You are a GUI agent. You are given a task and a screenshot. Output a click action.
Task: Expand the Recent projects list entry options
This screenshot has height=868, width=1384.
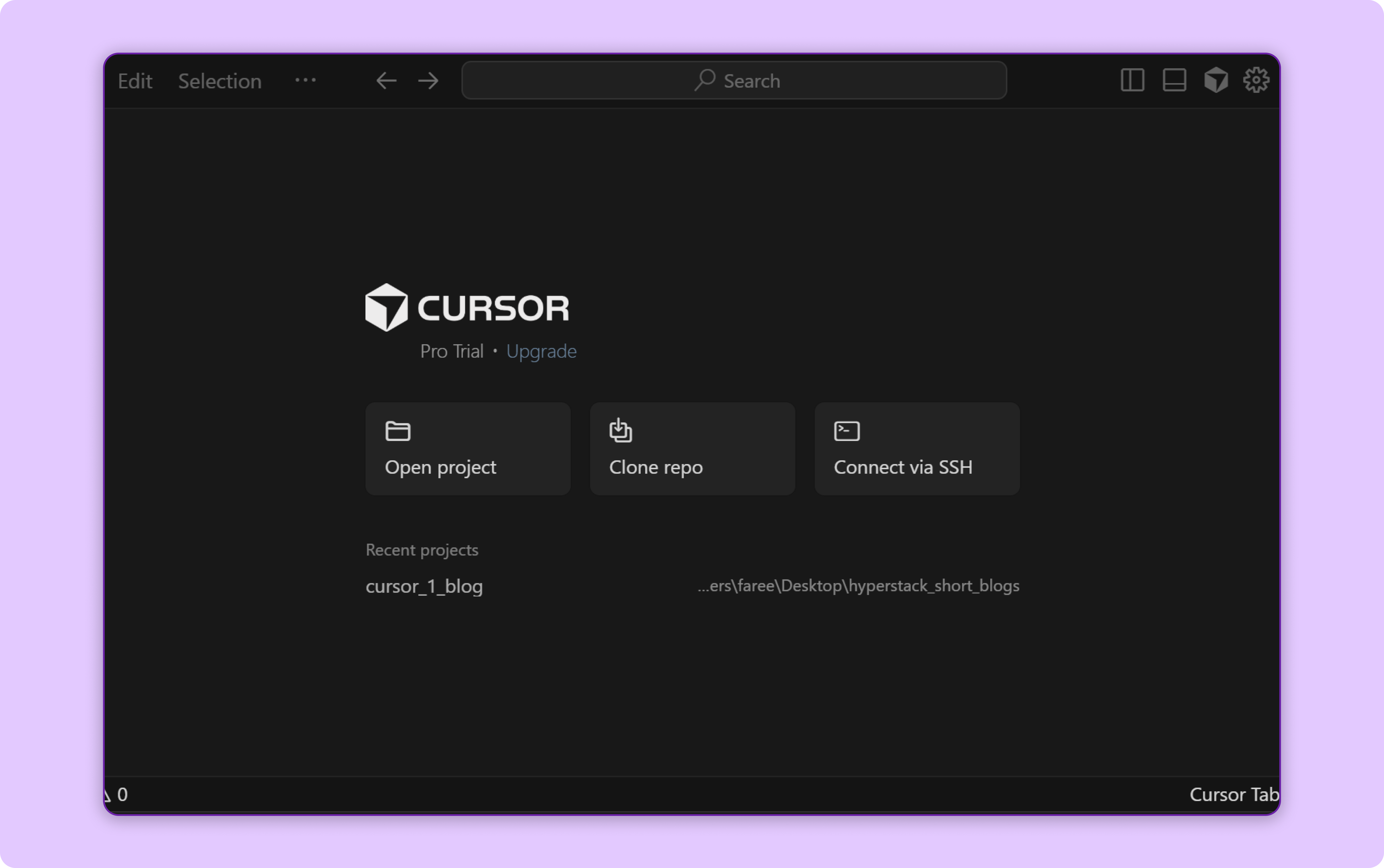858,586
